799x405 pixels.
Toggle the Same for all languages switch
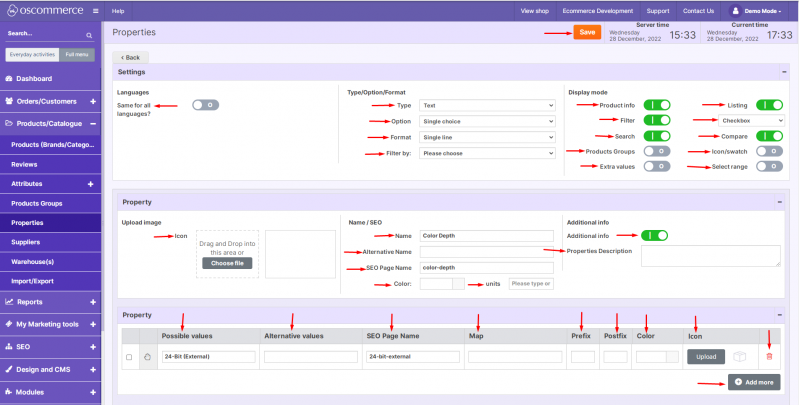coord(205,104)
